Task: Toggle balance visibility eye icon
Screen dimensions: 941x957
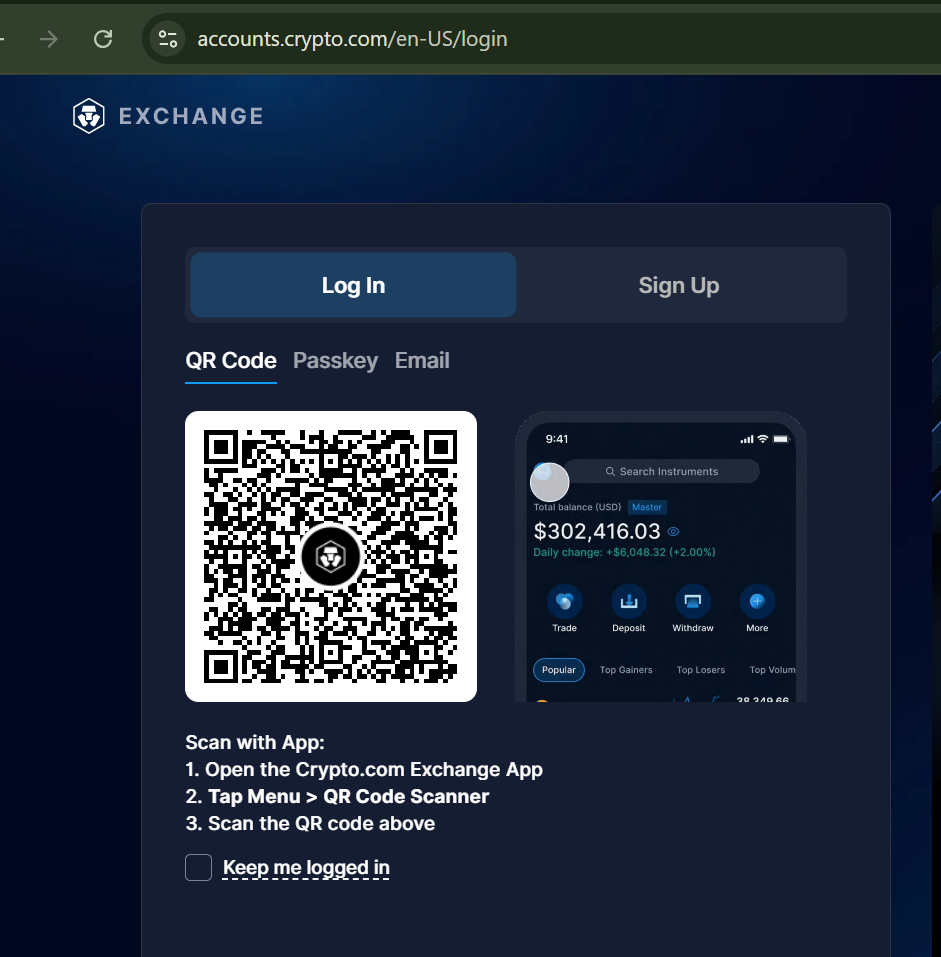Action: tap(673, 532)
